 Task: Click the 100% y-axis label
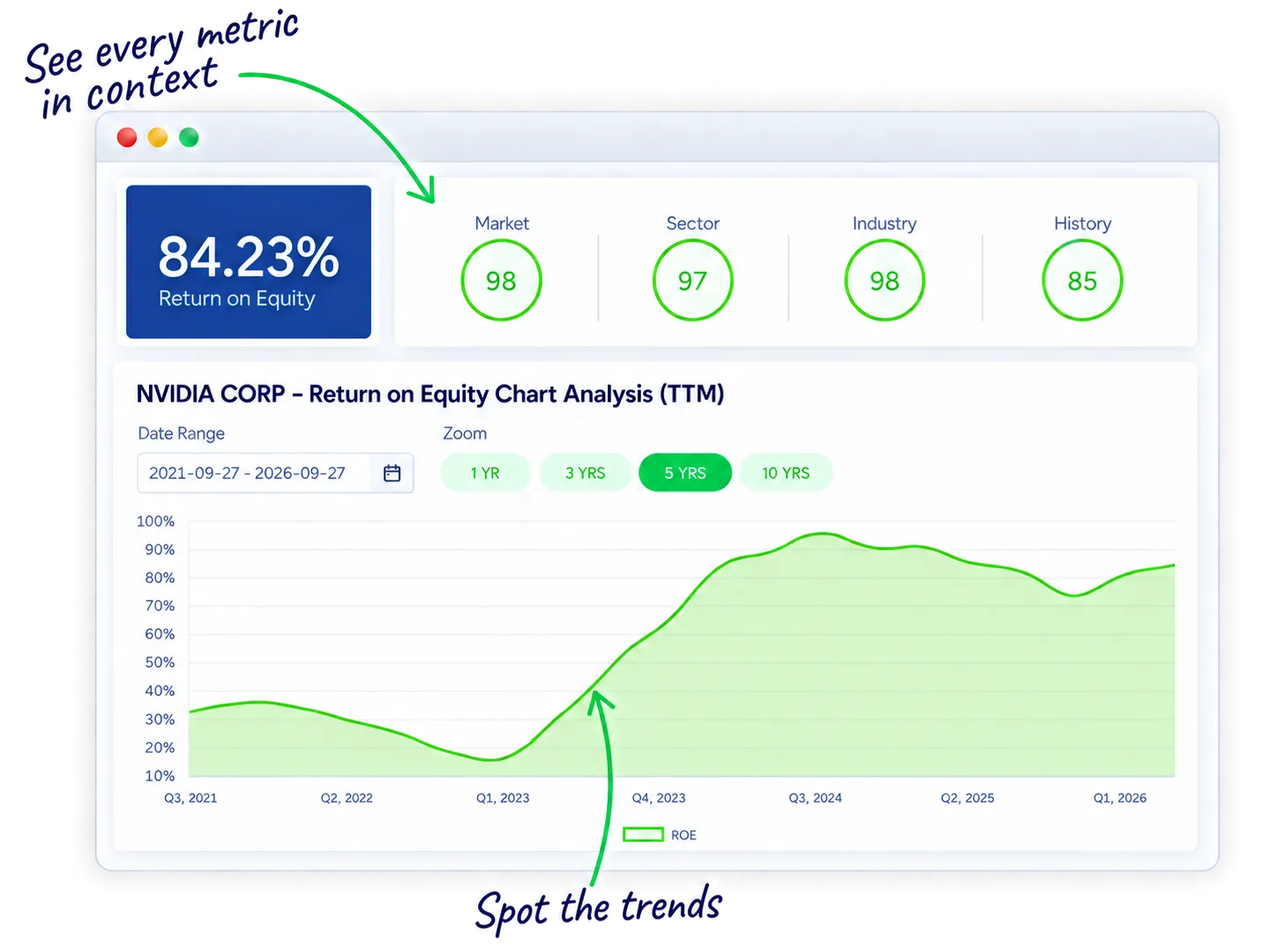(155, 522)
